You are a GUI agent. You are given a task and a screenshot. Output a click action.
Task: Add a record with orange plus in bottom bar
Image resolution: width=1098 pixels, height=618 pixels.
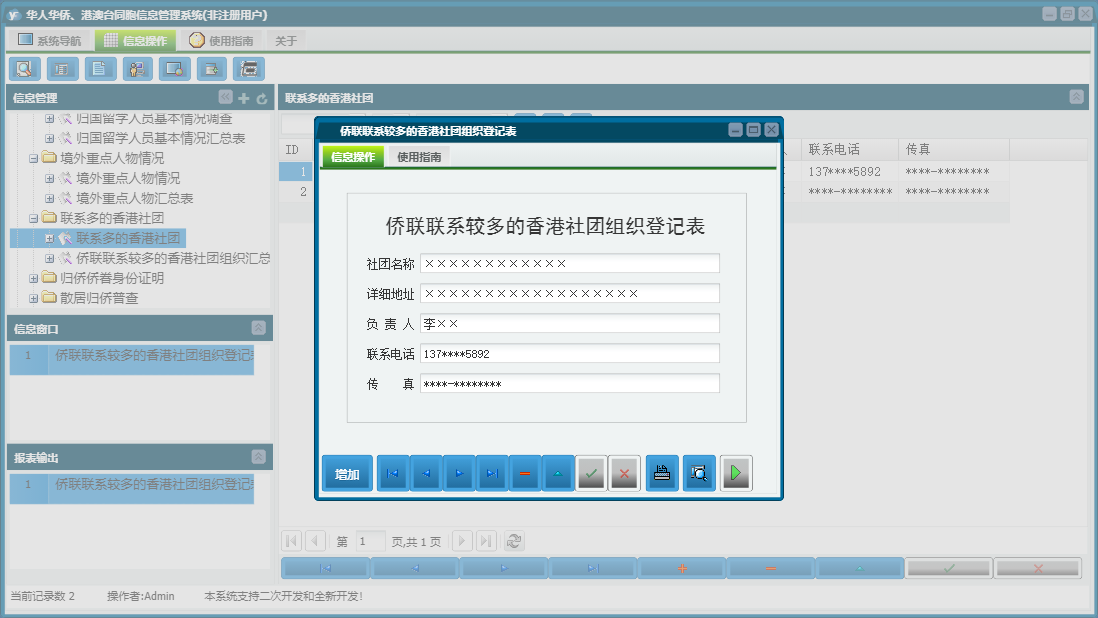(x=682, y=568)
